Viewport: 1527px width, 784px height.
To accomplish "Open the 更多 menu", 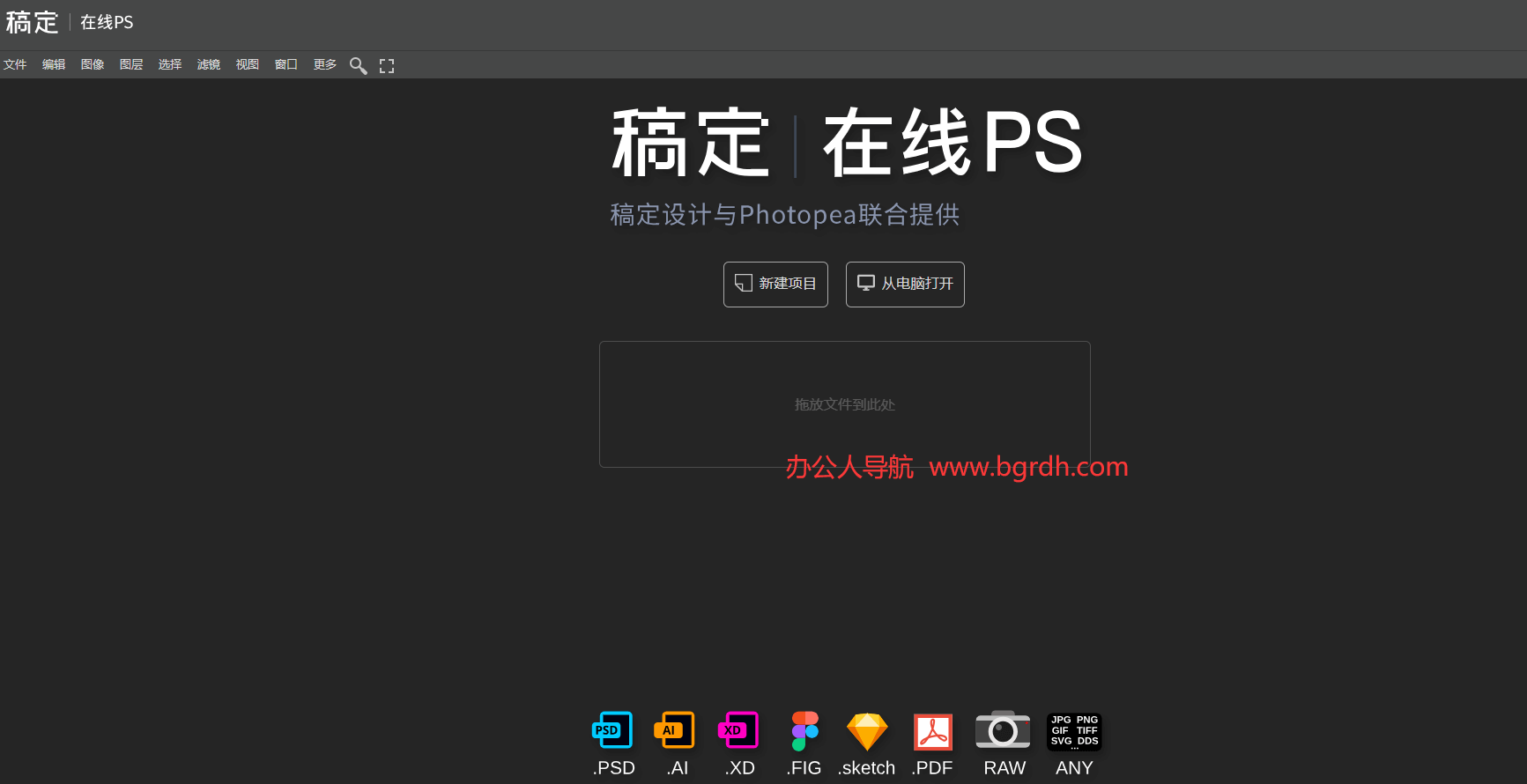I will pos(325,64).
